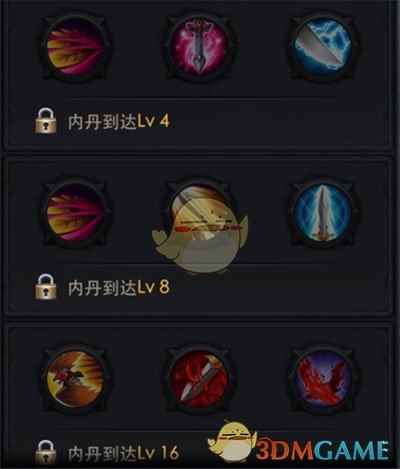The height and width of the screenshot is (469, 400).
Task: Choose the golden sword skill in Lv 8 row
Action: click(x=199, y=213)
